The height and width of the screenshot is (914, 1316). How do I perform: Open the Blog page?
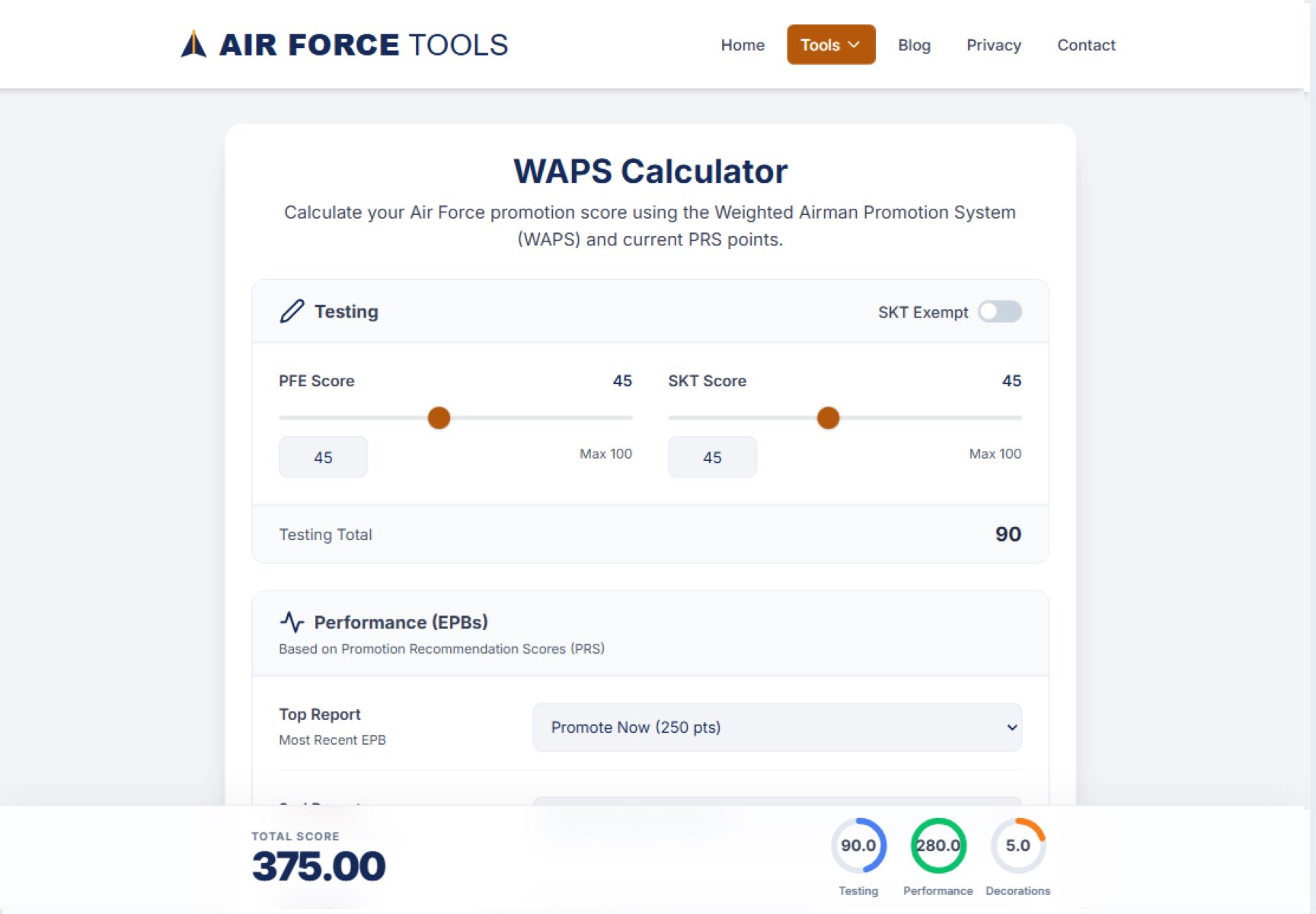click(x=914, y=45)
